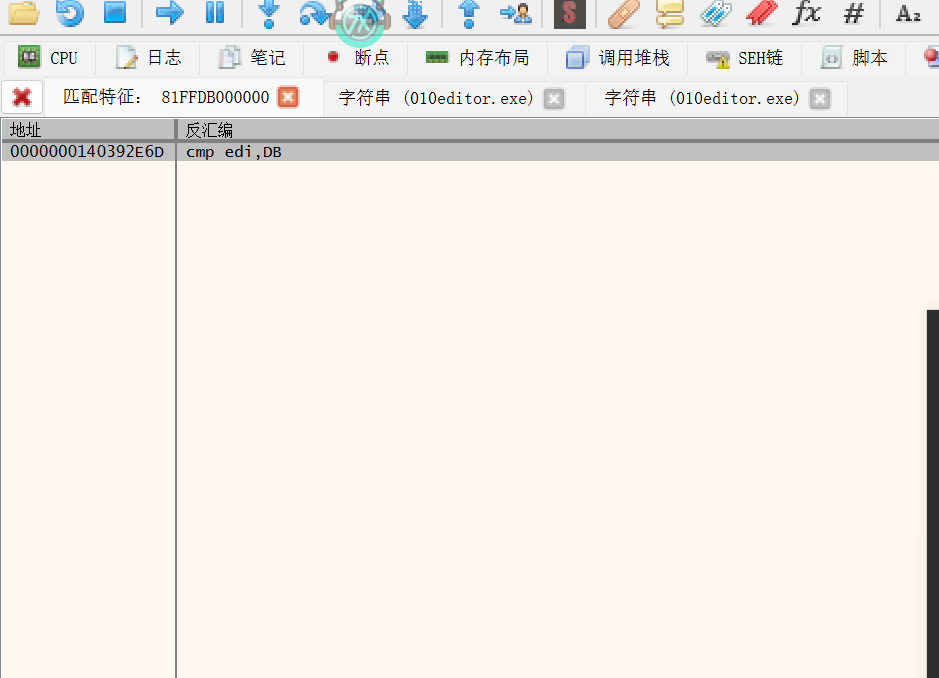Open the bookmarks icon
Viewport: 939px width, 678px height.
coord(762,13)
